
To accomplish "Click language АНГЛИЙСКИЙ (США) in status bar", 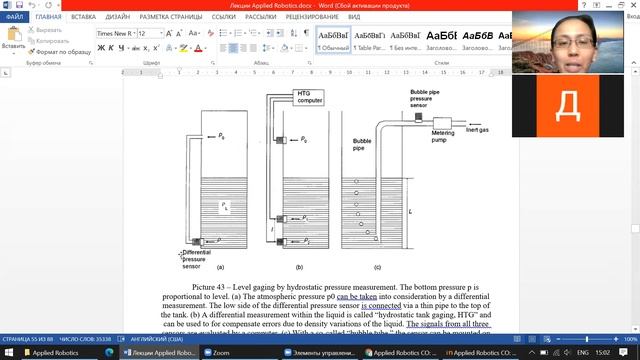I will 157,339.
